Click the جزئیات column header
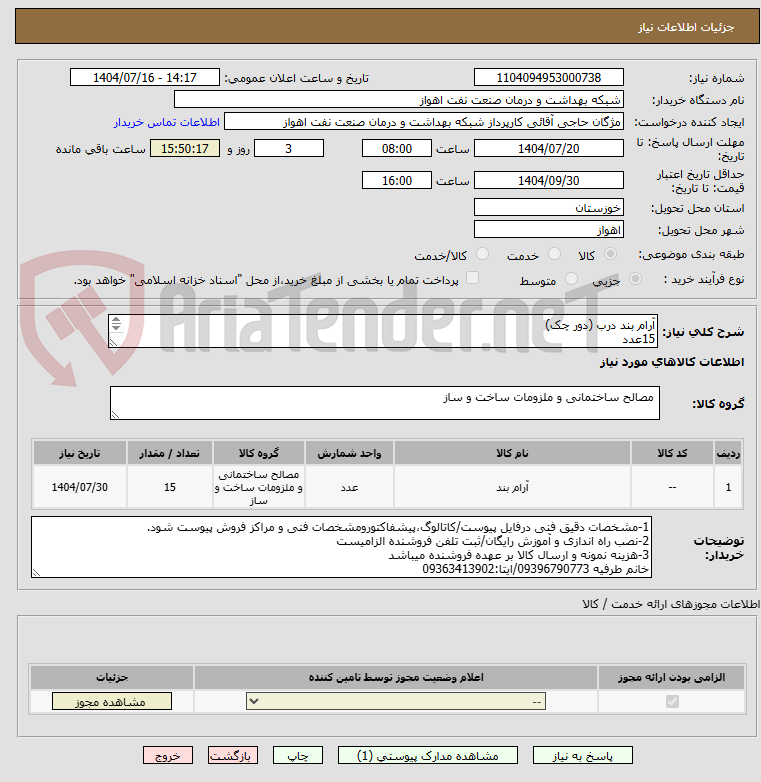 [112, 677]
